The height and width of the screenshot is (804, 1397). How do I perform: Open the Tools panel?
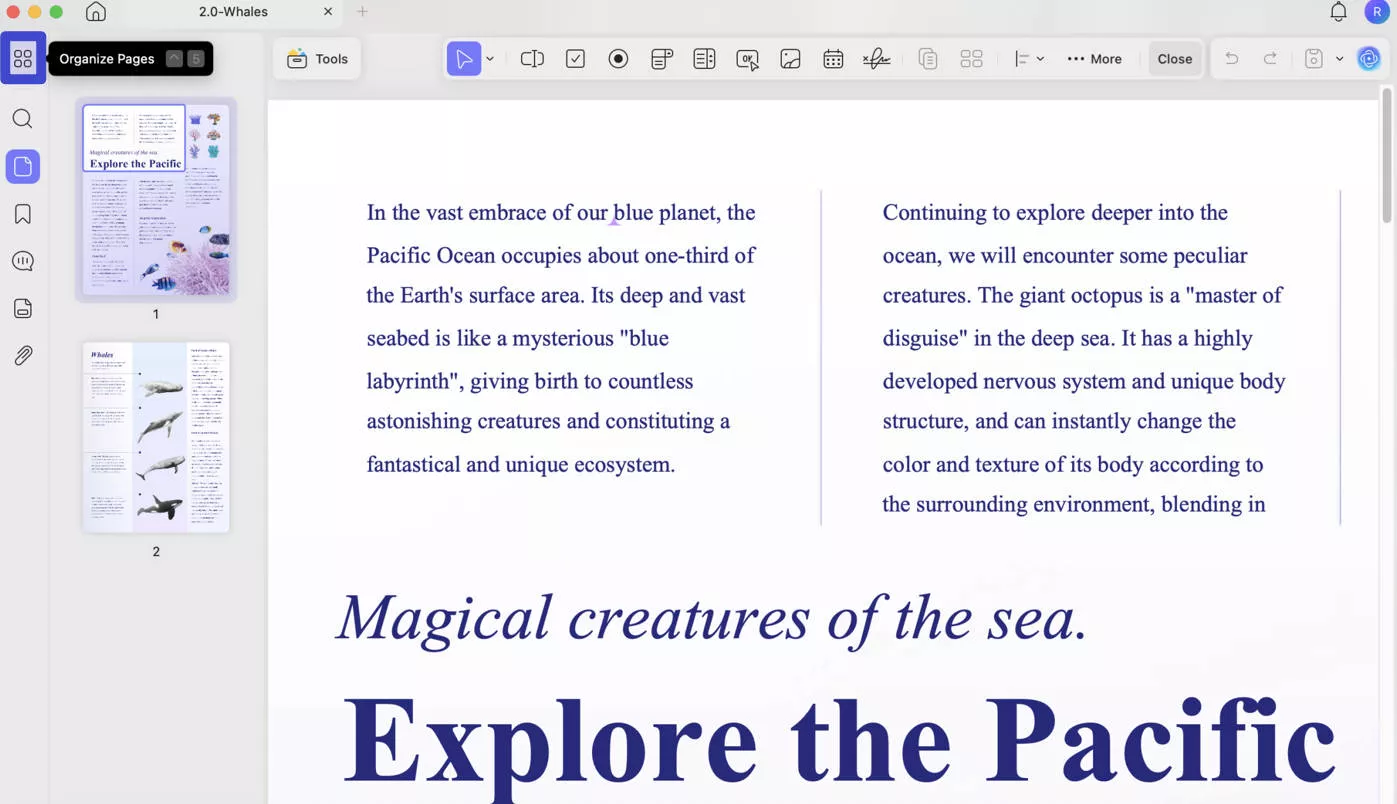pos(317,58)
